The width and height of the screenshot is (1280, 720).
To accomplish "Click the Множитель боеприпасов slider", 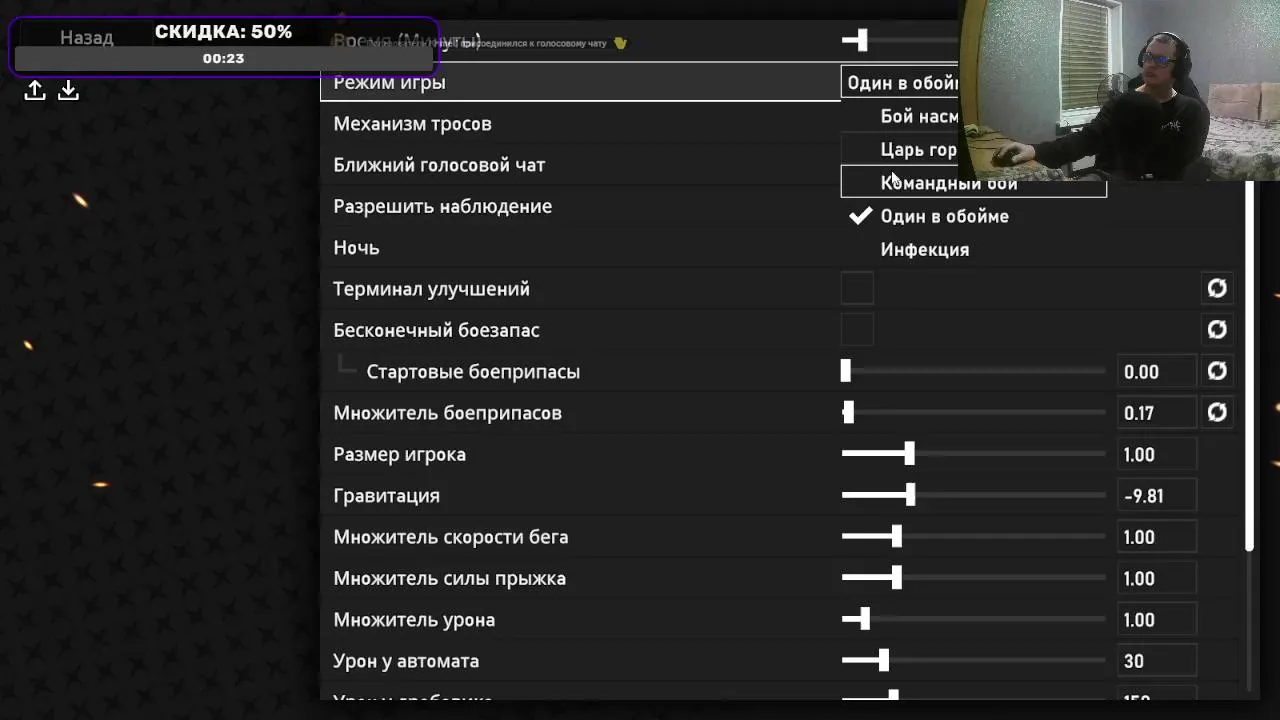I will pyautogui.click(x=973, y=413).
